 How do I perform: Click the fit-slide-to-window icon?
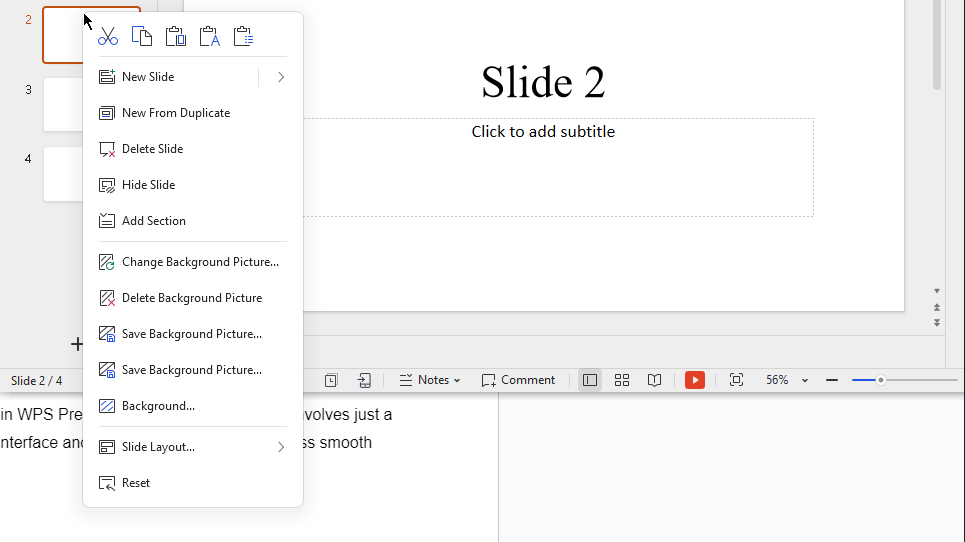[737, 380]
